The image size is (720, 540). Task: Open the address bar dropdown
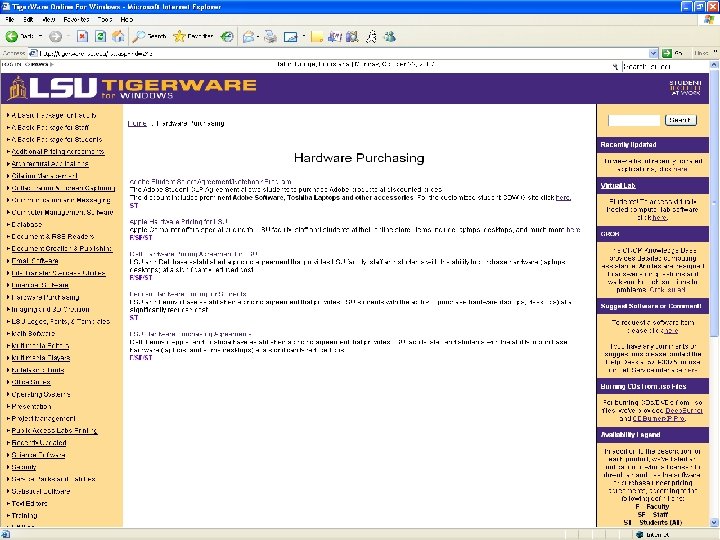click(653, 53)
